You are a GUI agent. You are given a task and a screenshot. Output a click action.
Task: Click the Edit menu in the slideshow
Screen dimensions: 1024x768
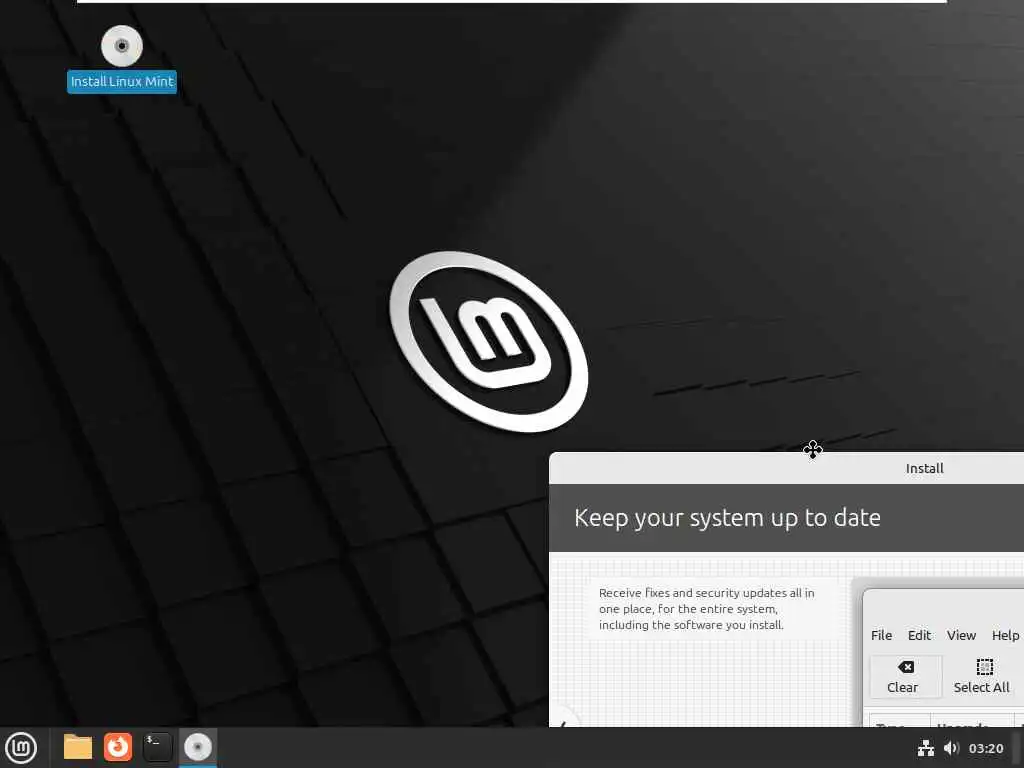click(x=919, y=635)
